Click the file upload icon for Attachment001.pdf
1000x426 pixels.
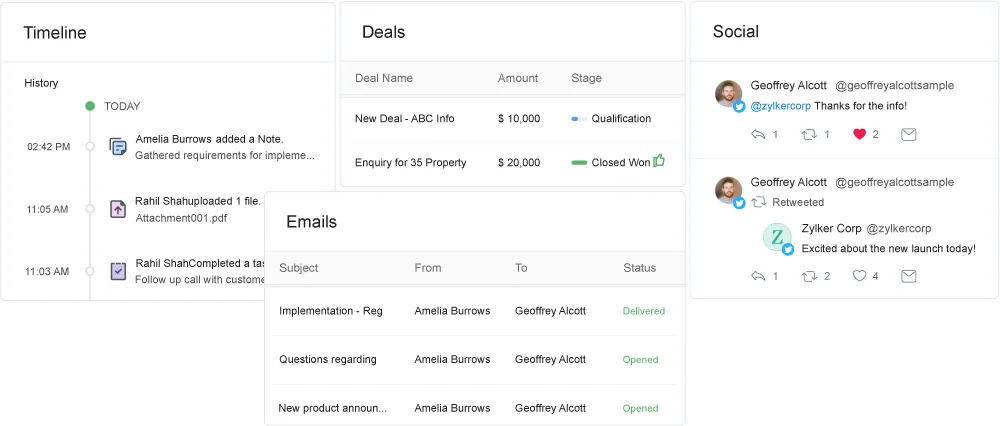[118, 209]
